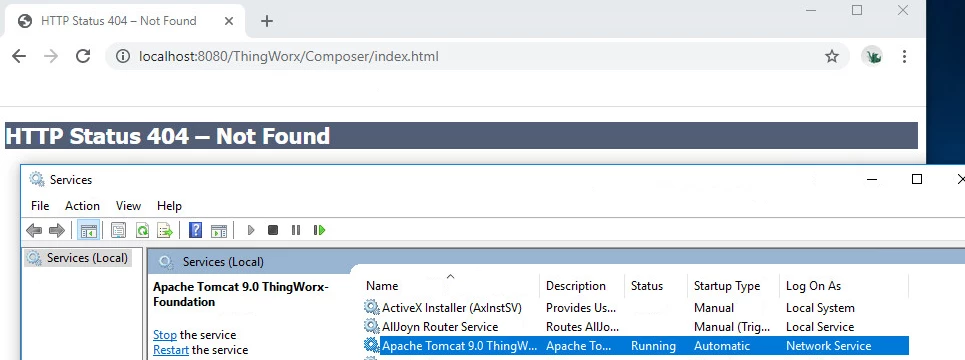
Task: Open the Chrome profile avatar
Action: [x=872, y=57]
